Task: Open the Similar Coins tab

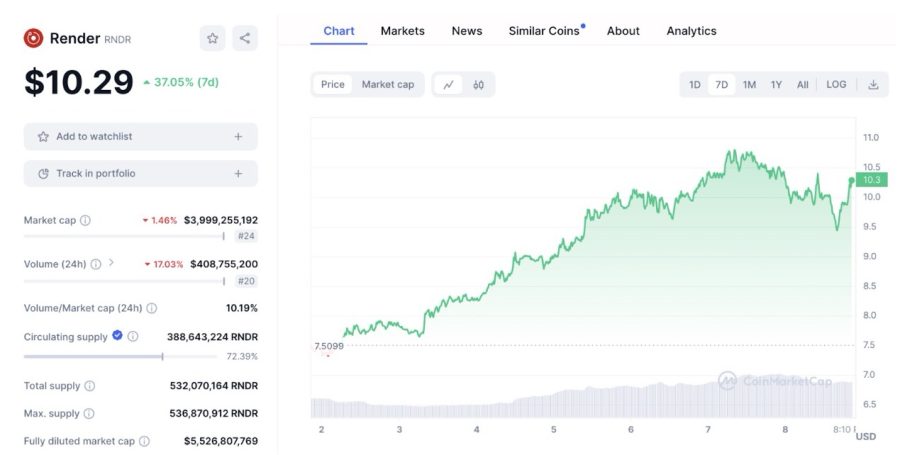Action: click(x=544, y=31)
